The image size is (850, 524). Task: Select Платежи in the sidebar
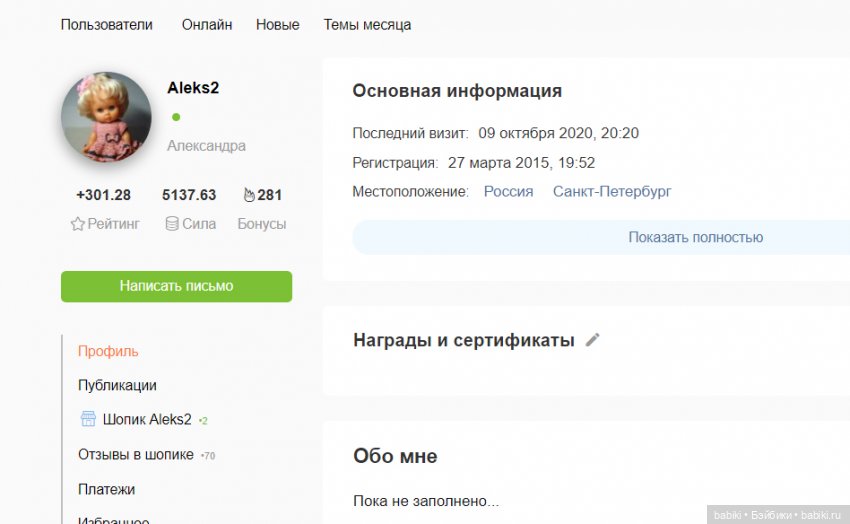click(106, 489)
